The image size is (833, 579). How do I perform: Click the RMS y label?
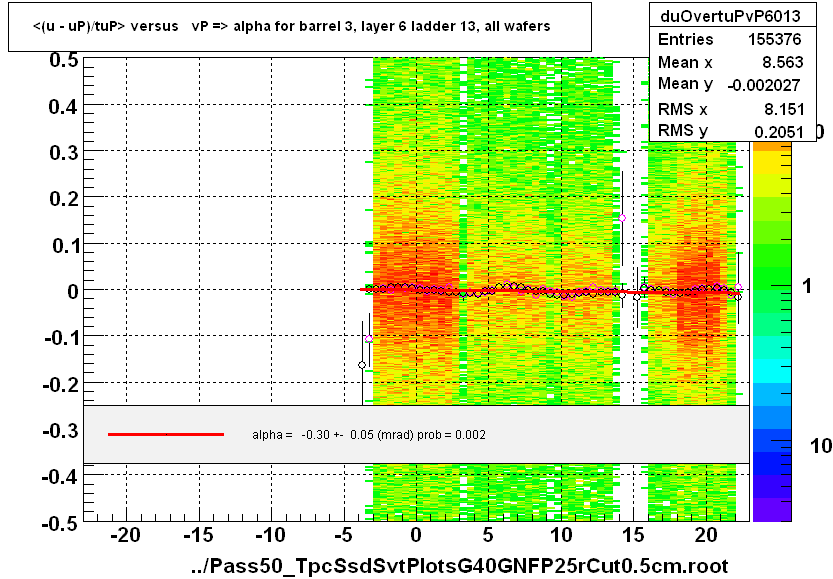point(683,131)
